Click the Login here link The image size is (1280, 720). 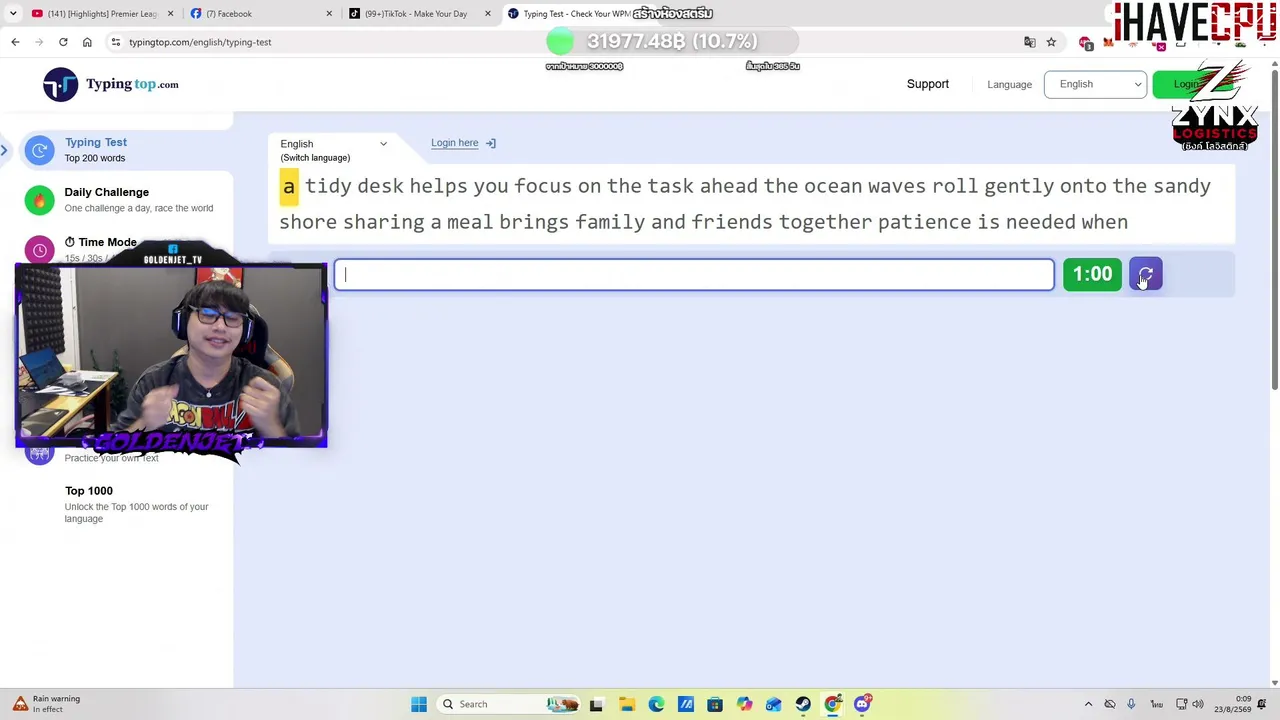coord(455,143)
